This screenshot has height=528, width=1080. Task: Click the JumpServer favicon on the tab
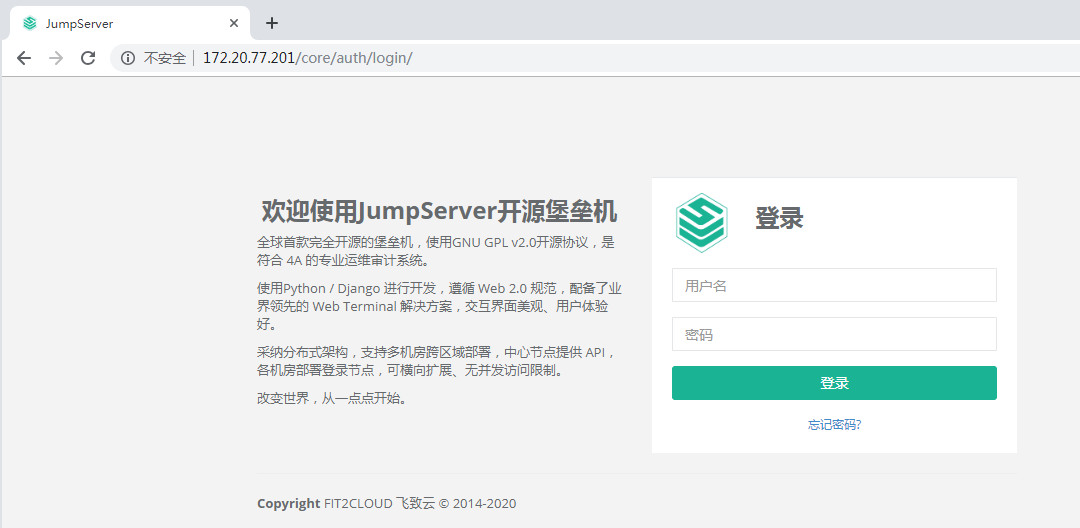tap(30, 23)
